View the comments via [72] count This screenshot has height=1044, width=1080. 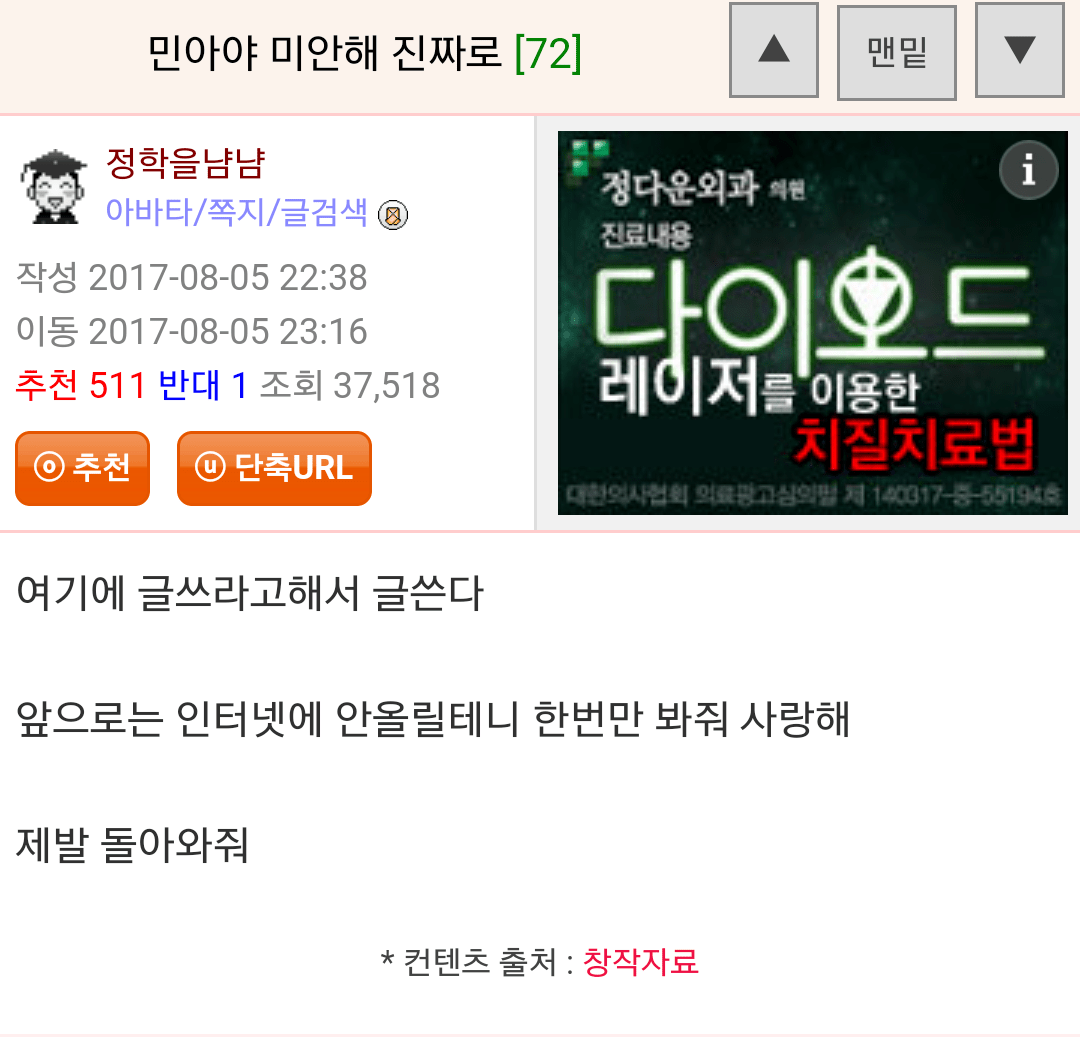548,52
